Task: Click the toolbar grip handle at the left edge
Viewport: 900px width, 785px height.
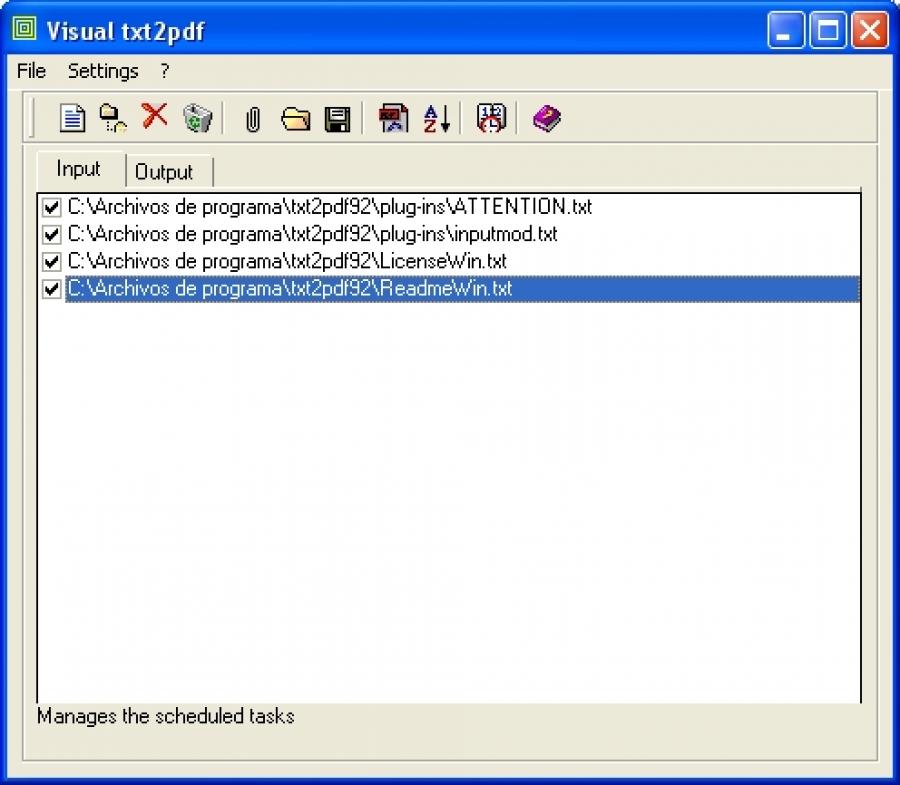Action: coord(32,118)
